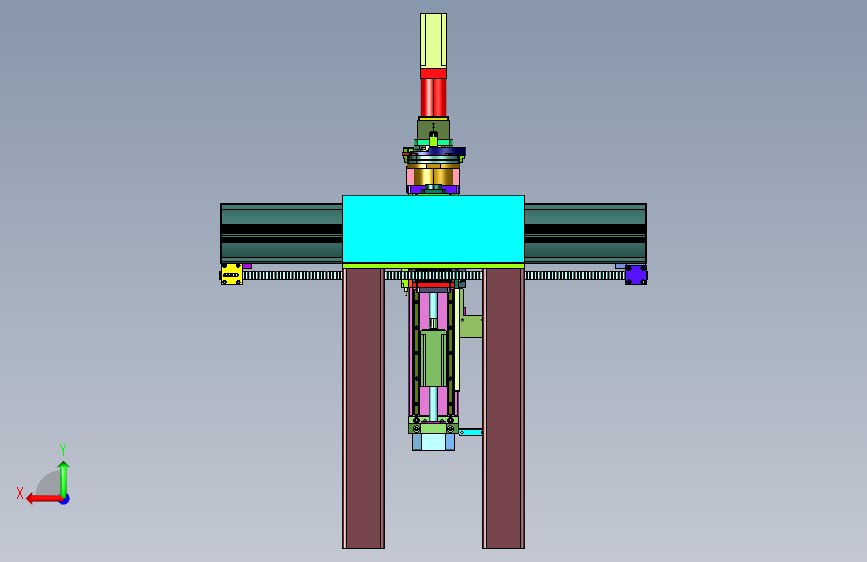Click the green Y axis arrow of the triad
The image size is (867, 562).
pyautogui.click(x=64, y=478)
